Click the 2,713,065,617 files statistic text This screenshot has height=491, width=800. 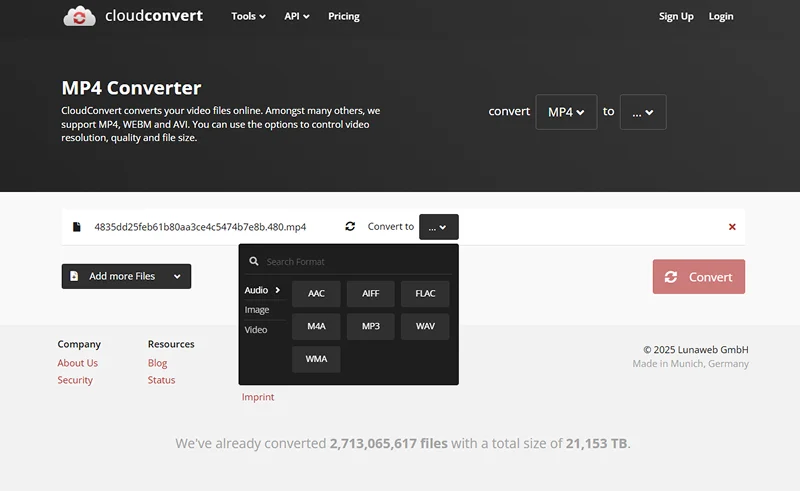tap(388, 443)
